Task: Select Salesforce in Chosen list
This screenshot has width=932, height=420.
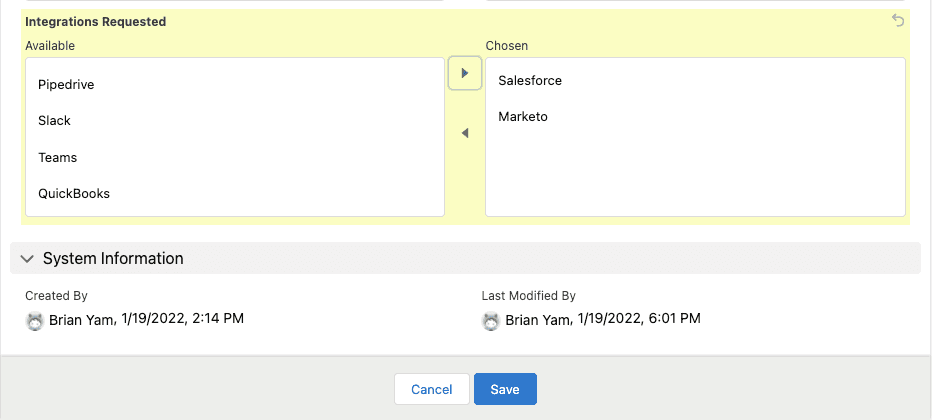Action: tap(530, 81)
